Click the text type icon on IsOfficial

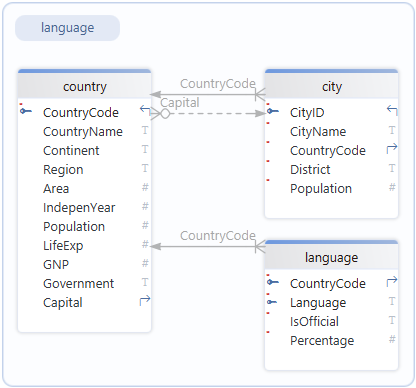[x=392, y=320]
